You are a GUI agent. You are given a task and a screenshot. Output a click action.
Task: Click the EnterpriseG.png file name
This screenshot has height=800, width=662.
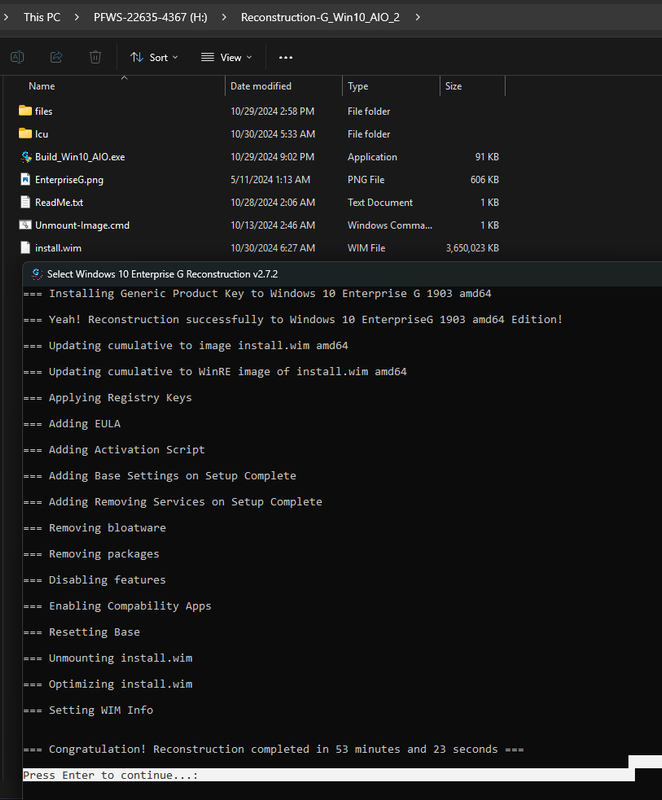[69, 180]
